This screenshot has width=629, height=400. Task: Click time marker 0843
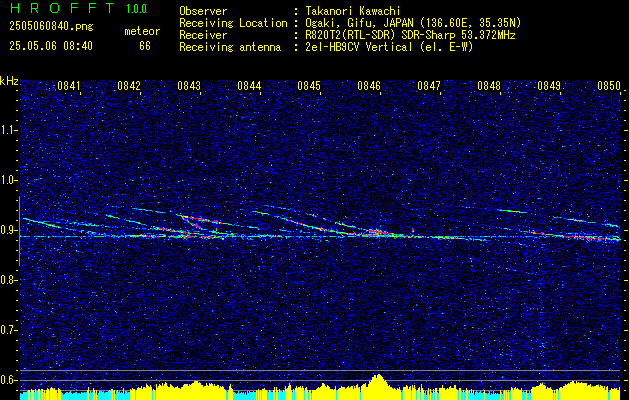pyautogui.click(x=189, y=85)
